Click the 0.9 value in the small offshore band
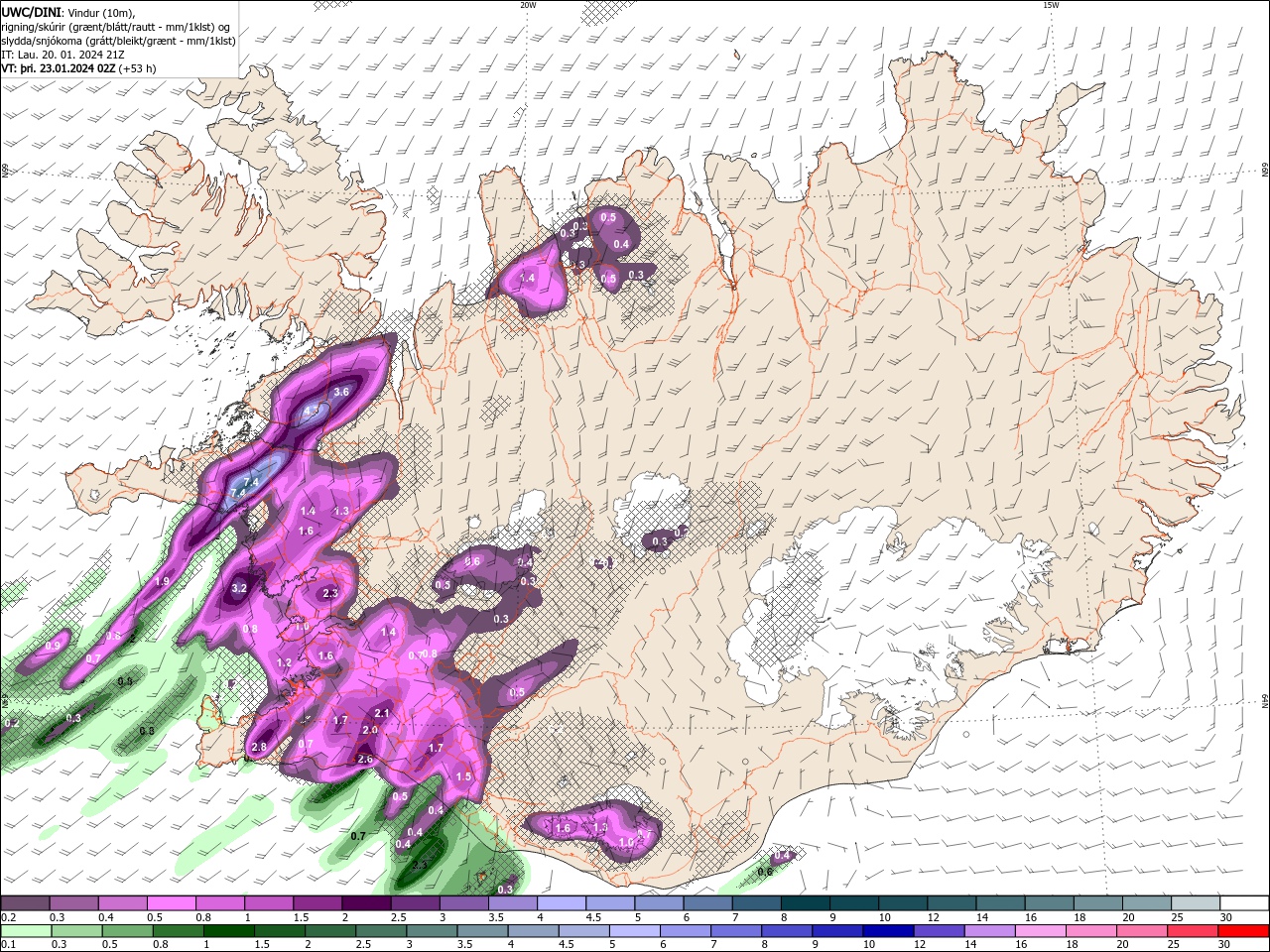This screenshot has height=952, width=1270. [x=53, y=646]
